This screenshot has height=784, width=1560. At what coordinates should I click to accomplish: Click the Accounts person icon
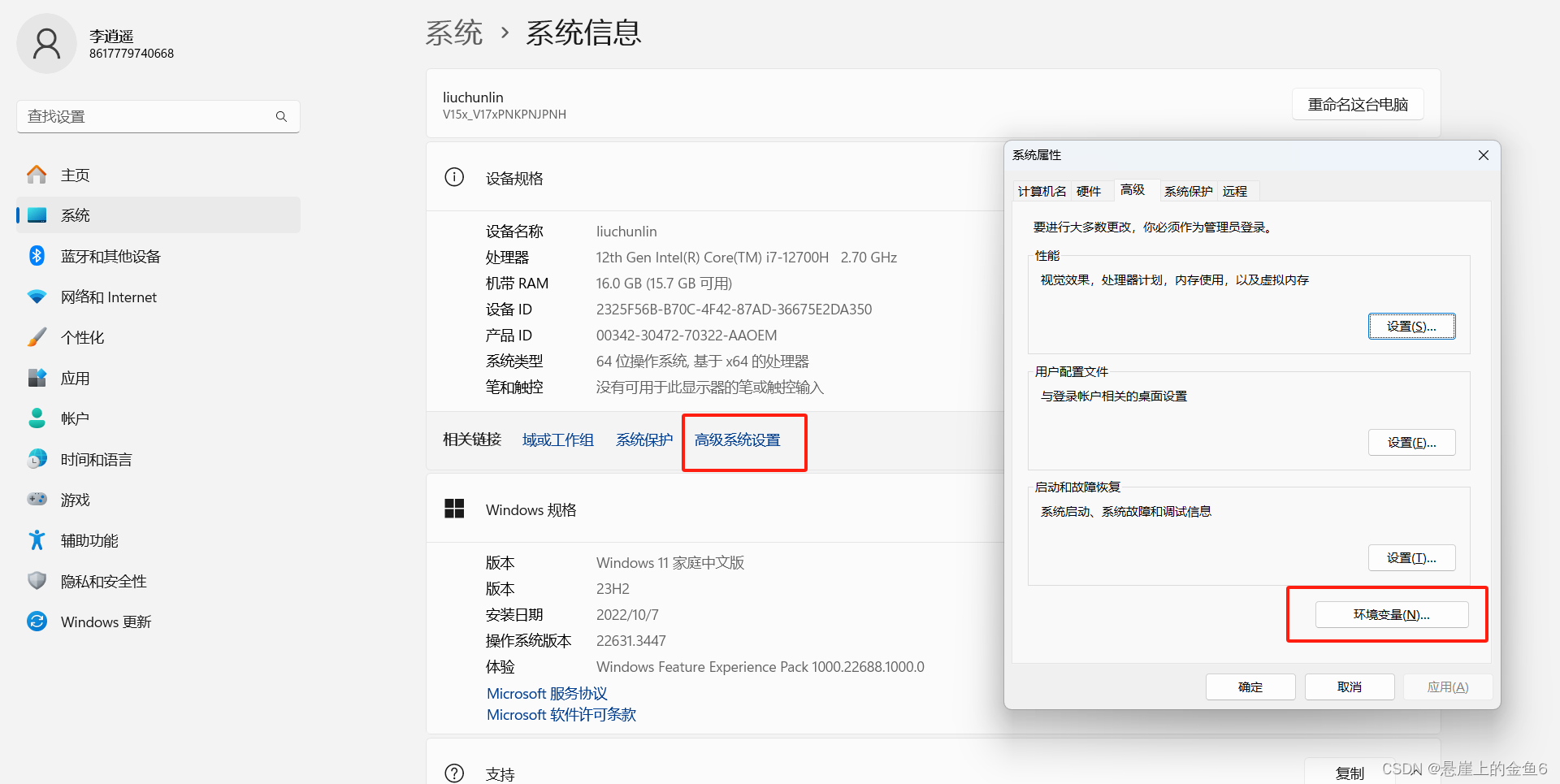[x=37, y=418]
